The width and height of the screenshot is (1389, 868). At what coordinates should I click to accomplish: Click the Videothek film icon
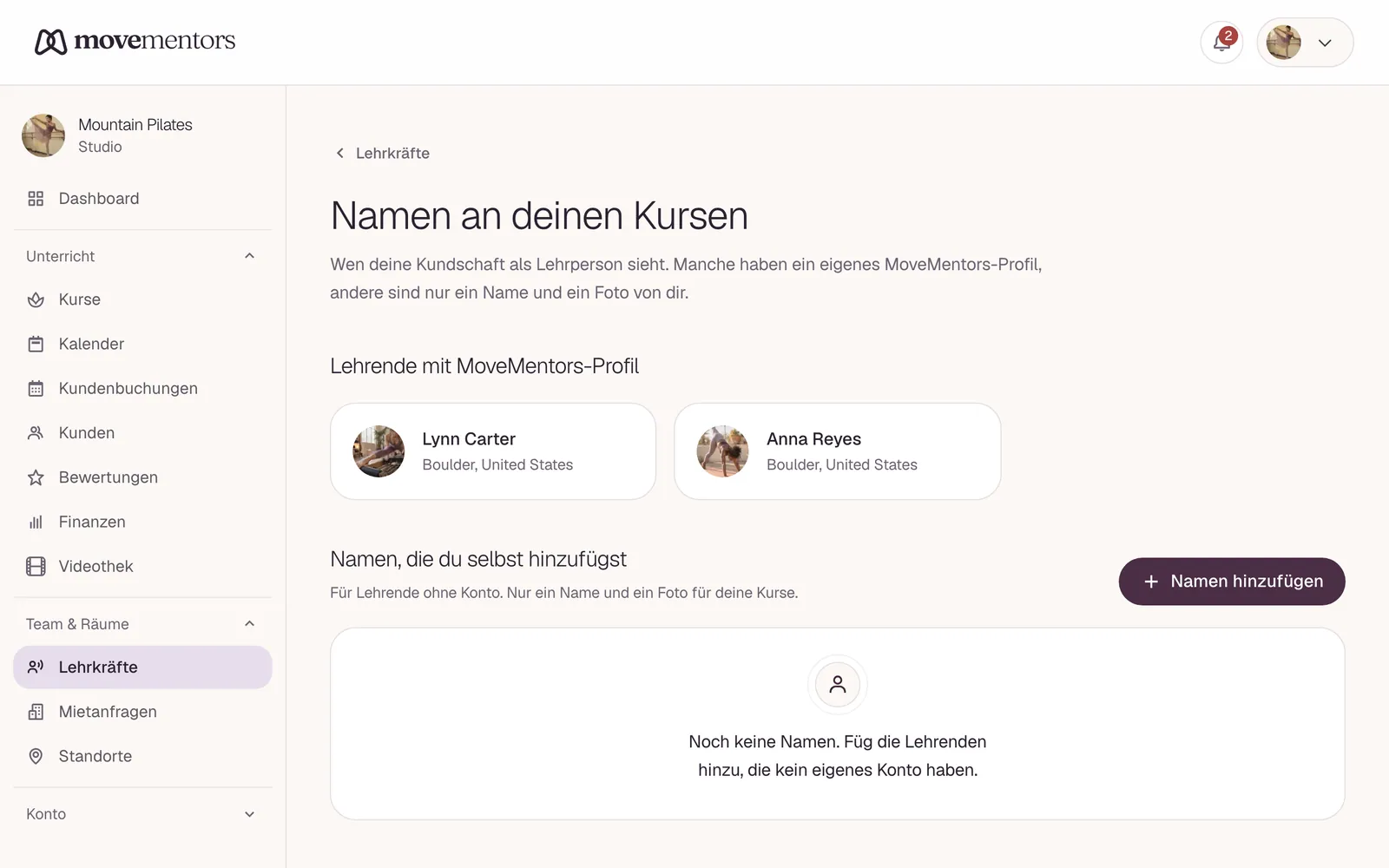coord(36,566)
